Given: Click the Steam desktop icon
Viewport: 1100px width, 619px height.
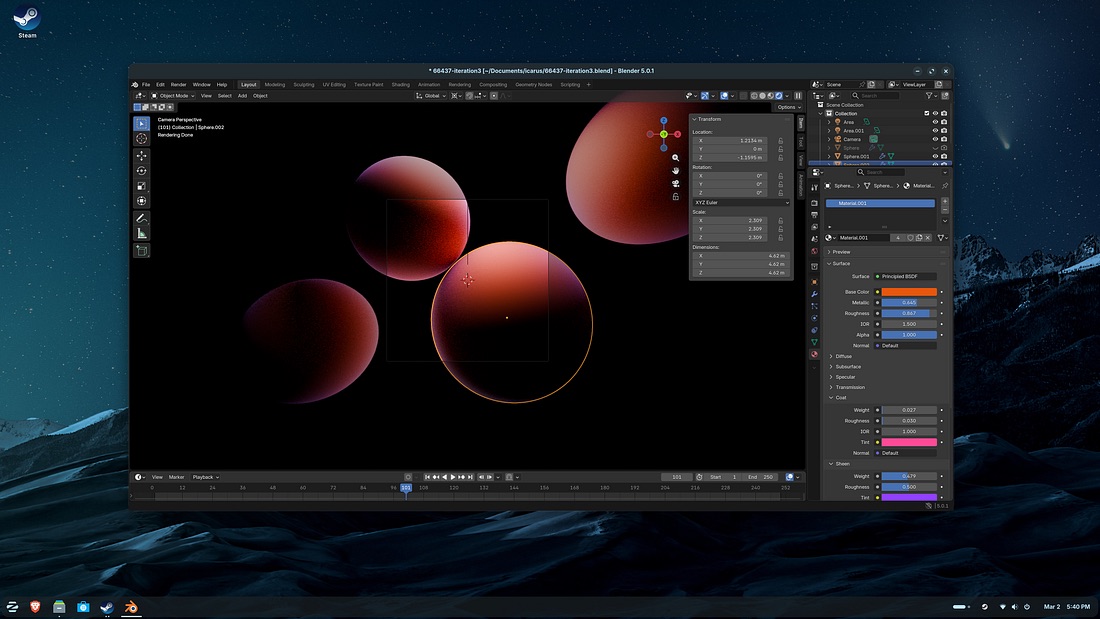Looking at the screenshot, I should [x=27, y=19].
